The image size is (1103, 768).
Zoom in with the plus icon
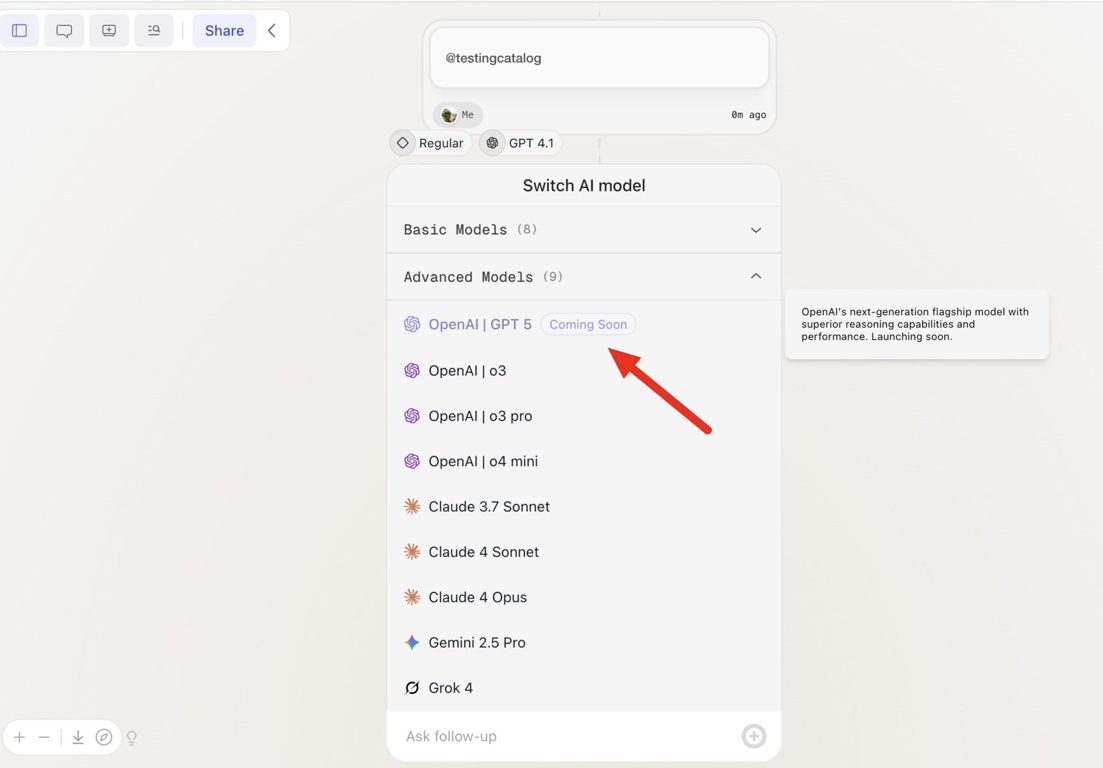click(x=20, y=737)
